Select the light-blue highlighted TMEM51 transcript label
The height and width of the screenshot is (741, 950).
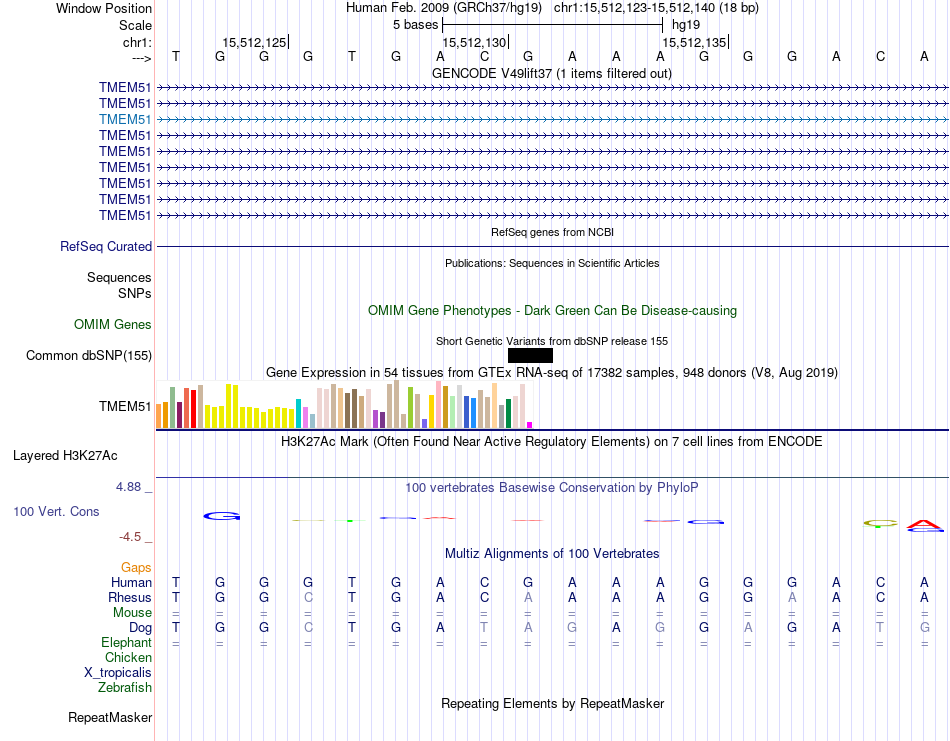tap(125, 119)
